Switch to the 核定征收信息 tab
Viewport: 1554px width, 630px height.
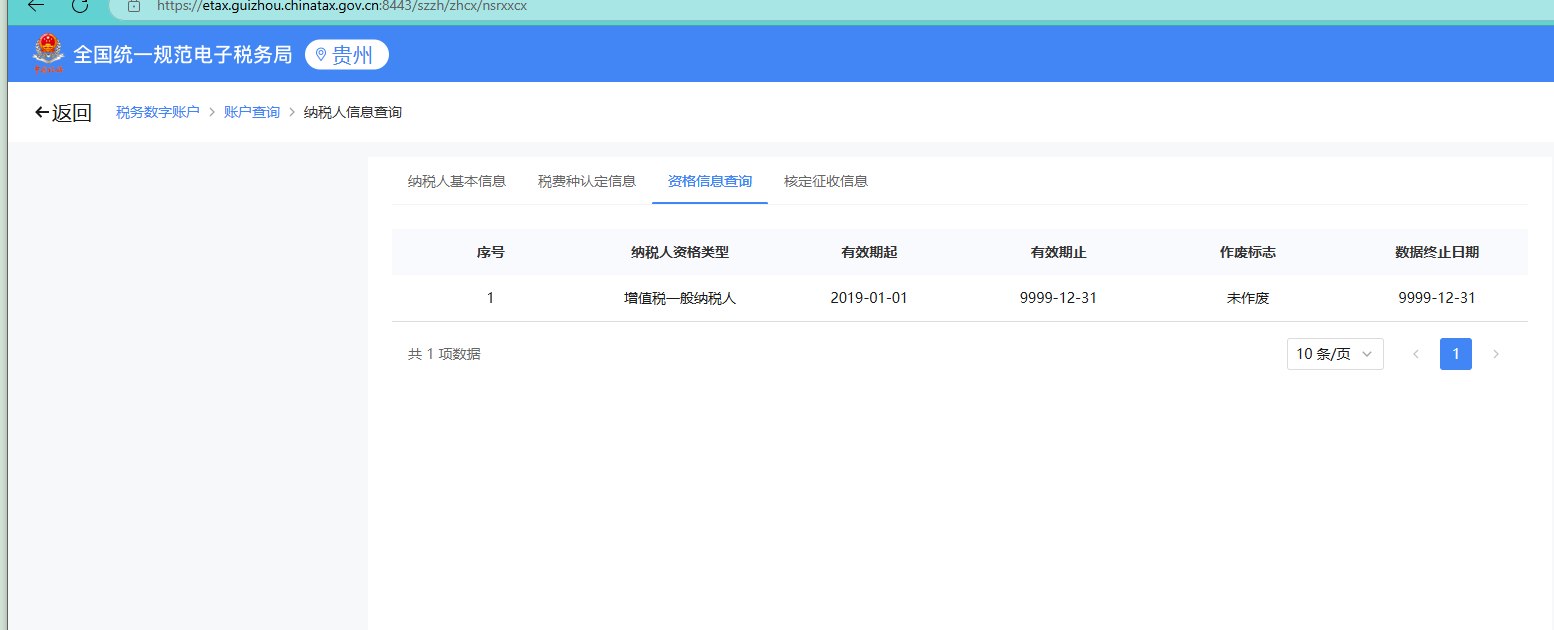(x=826, y=181)
